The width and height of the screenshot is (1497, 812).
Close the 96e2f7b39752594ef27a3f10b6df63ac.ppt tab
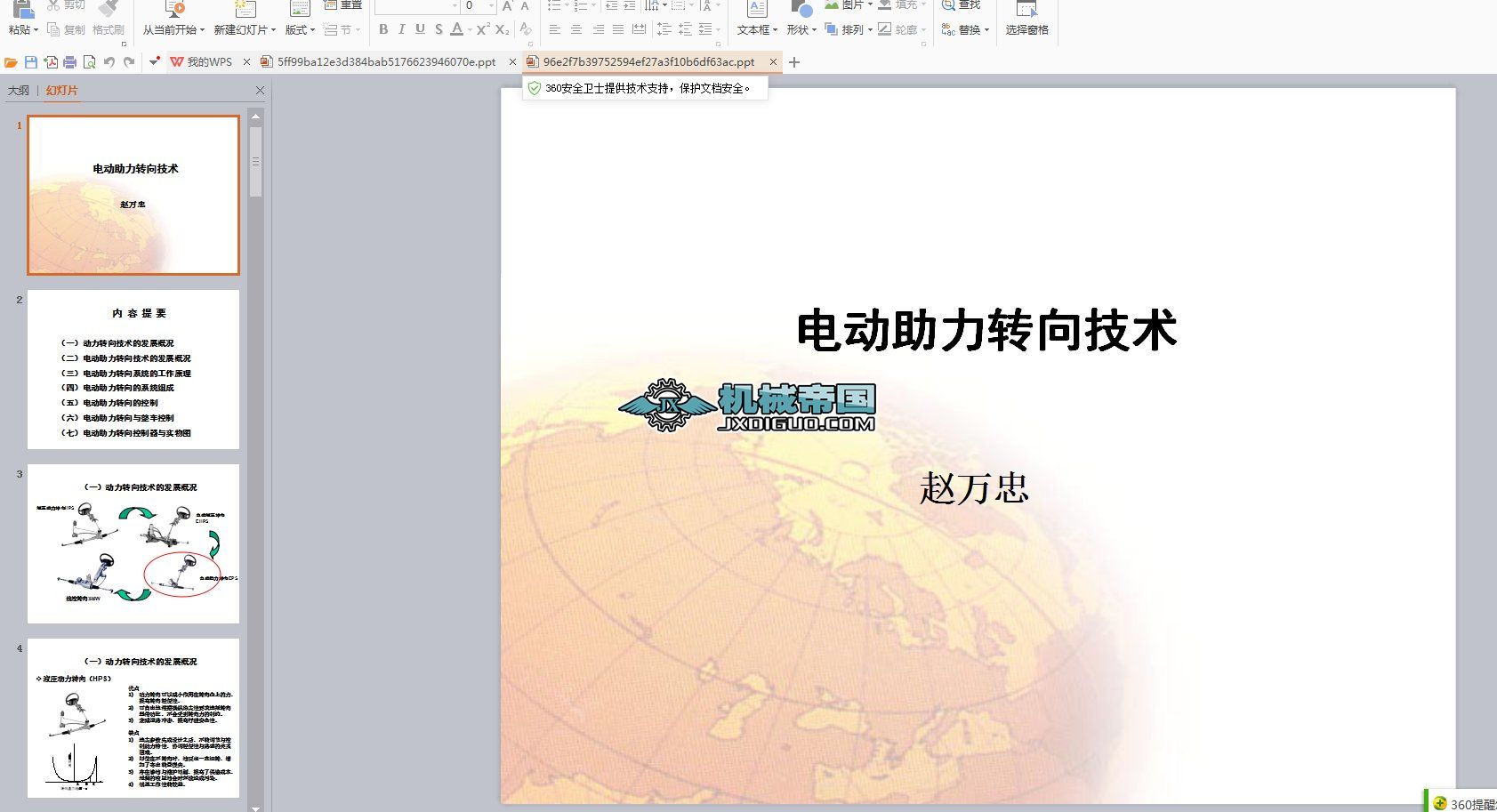(x=773, y=62)
